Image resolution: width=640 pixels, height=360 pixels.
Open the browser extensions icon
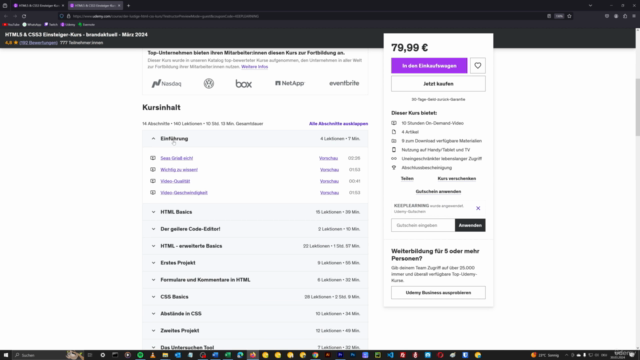[625, 16]
